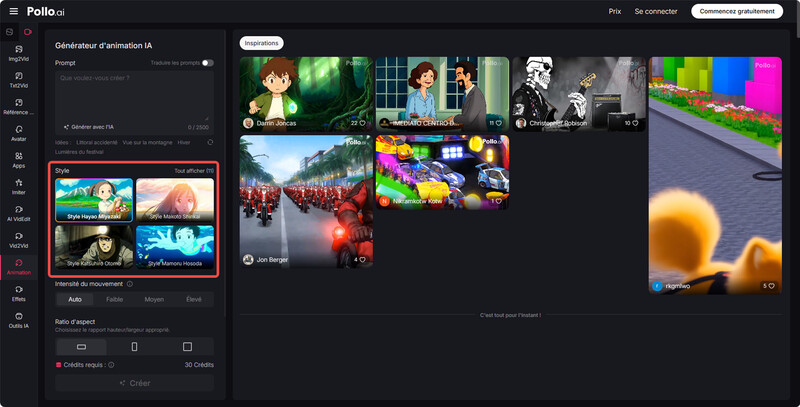This screenshot has height=407, width=800.
Task: Select the Style Makoto Shinkai thumbnail
Action: pos(175,200)
